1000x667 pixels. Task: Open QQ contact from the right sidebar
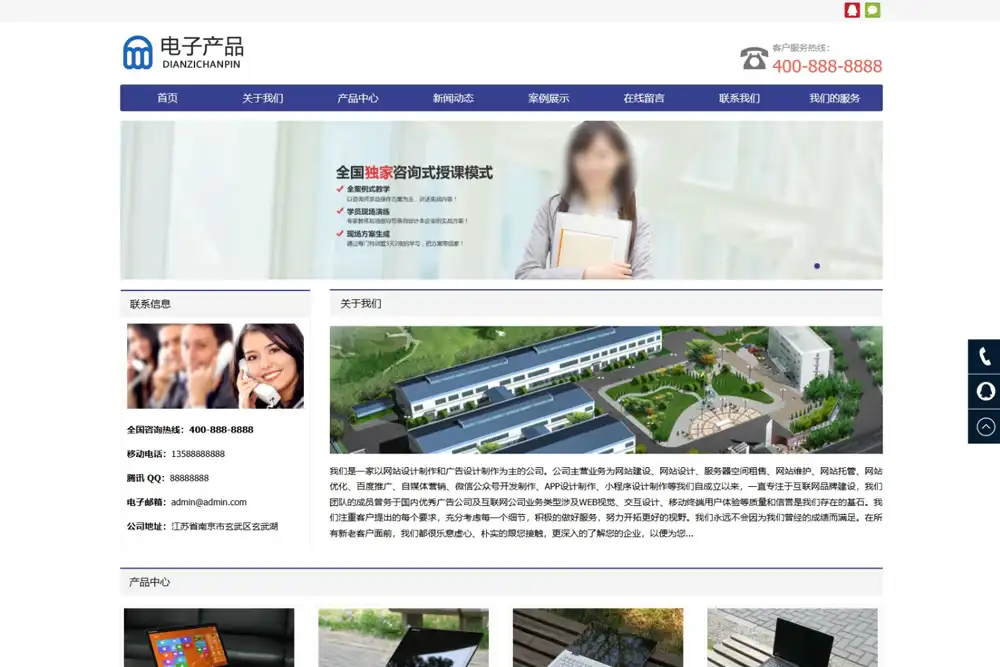point(984,391)
